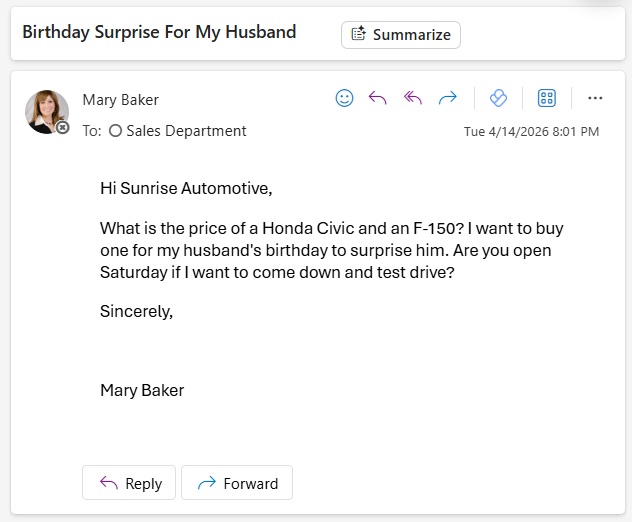Image resolution: width=632 pixels, height=522 pixels.
Task: Click Mary Baker's profile photo
Action: coord(46,111)
